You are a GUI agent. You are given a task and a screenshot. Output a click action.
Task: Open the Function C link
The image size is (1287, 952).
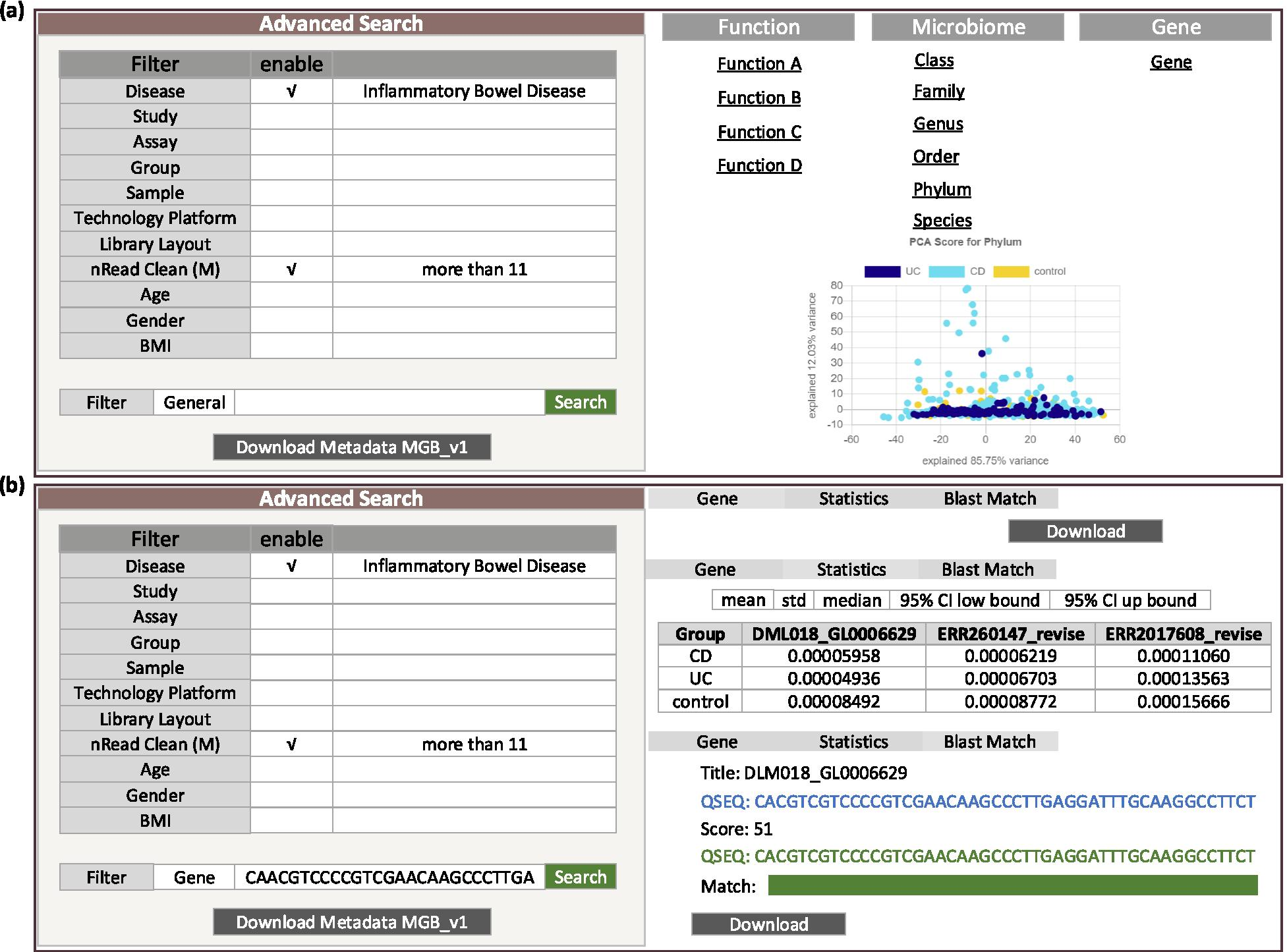click(759, 132)
